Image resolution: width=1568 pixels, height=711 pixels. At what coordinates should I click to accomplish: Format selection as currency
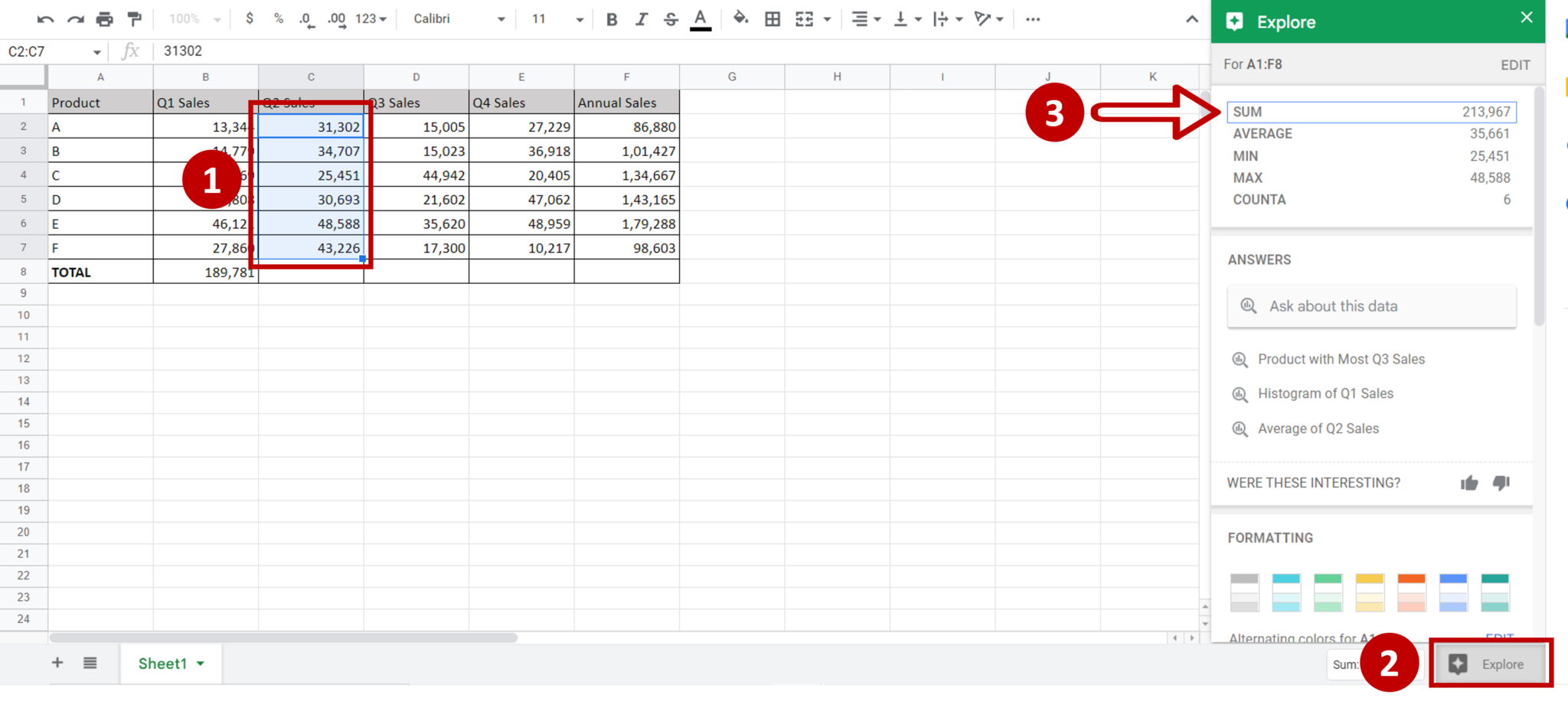click(250, 19)
